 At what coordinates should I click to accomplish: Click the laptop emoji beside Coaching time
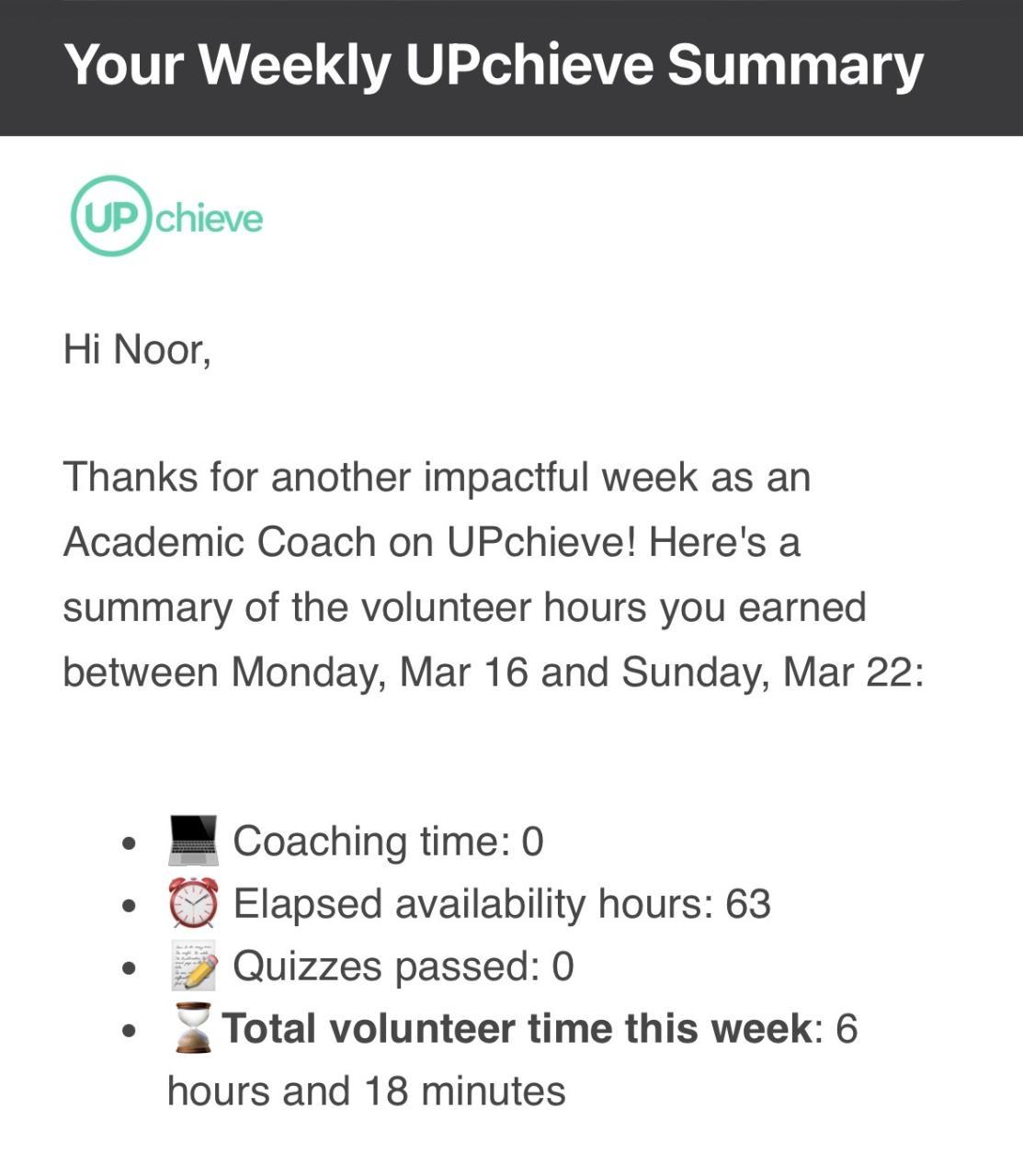pos(193,841)
